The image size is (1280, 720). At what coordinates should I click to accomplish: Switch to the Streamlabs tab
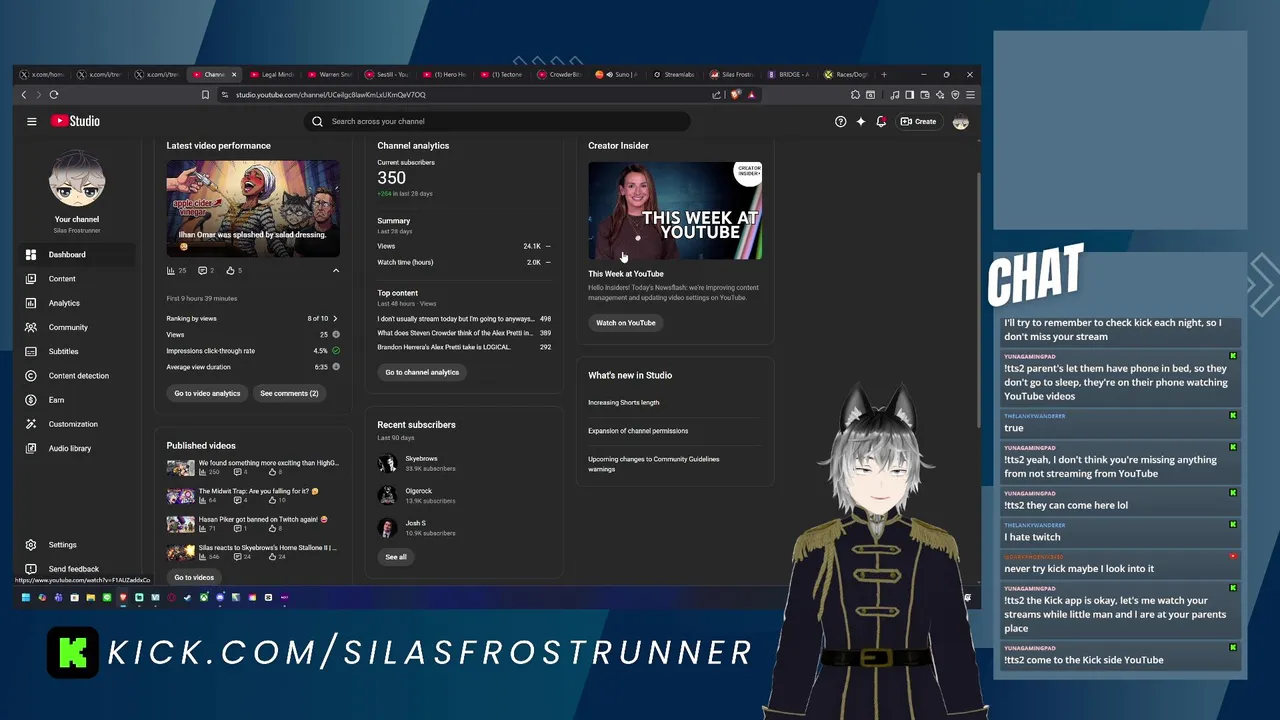pos(675,74)
